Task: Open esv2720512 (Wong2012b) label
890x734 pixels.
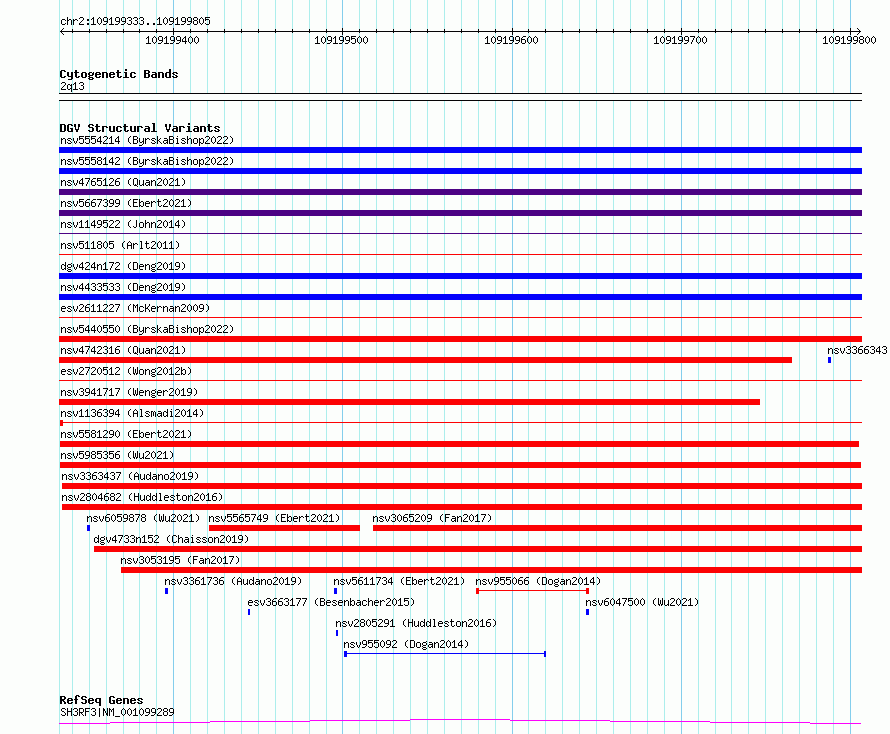Action: coord(126,371)
